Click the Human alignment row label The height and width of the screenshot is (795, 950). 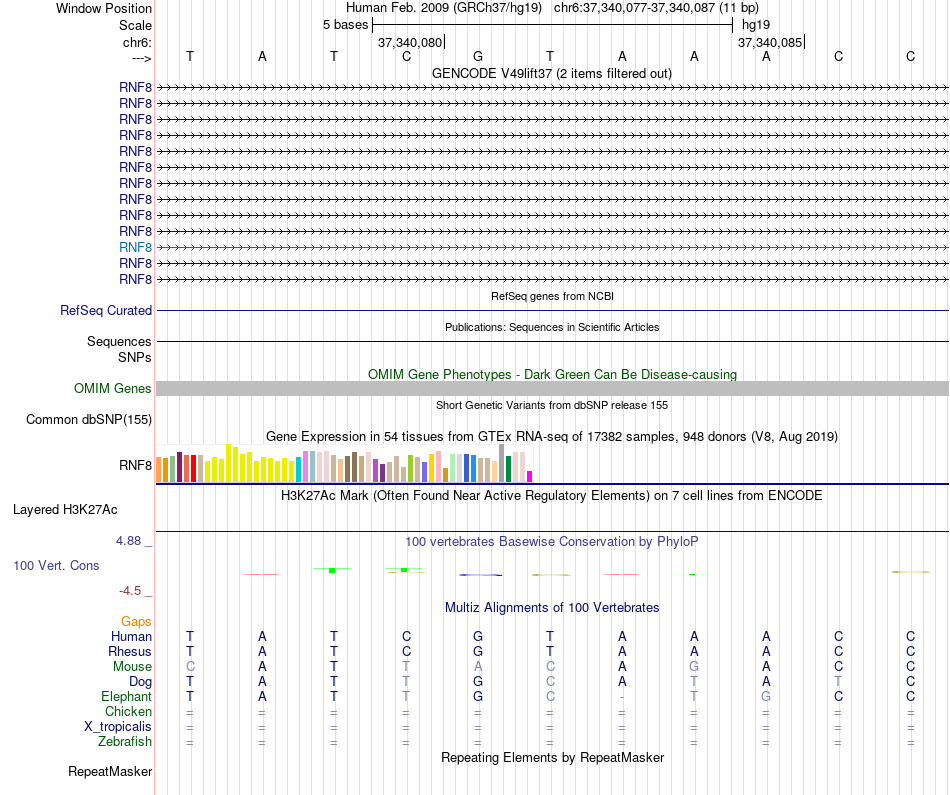pyautogui.click(x=131, y=636)
